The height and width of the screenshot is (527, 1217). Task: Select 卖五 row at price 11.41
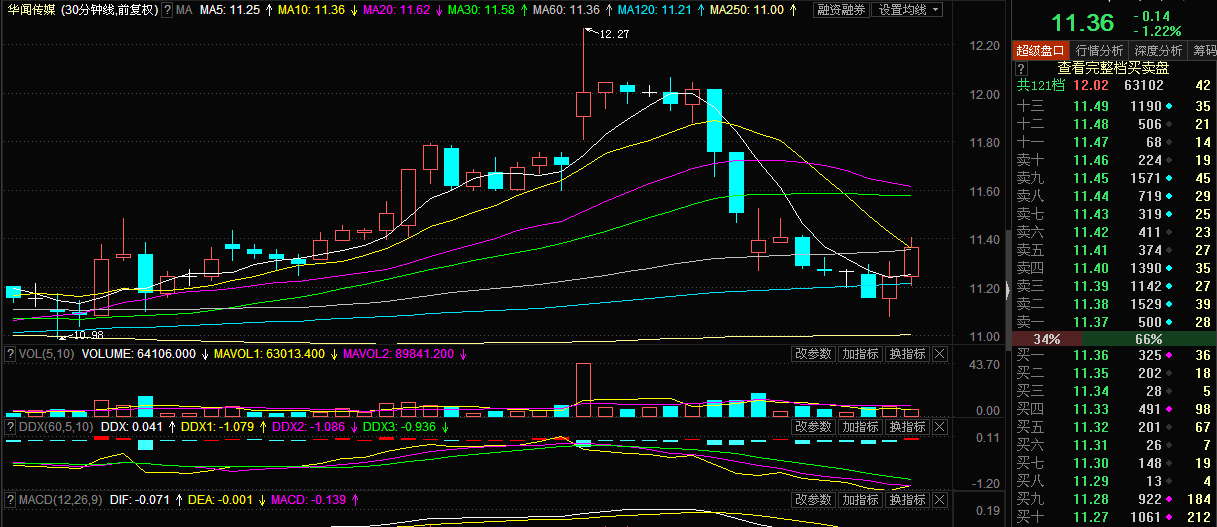point(1114,250)
